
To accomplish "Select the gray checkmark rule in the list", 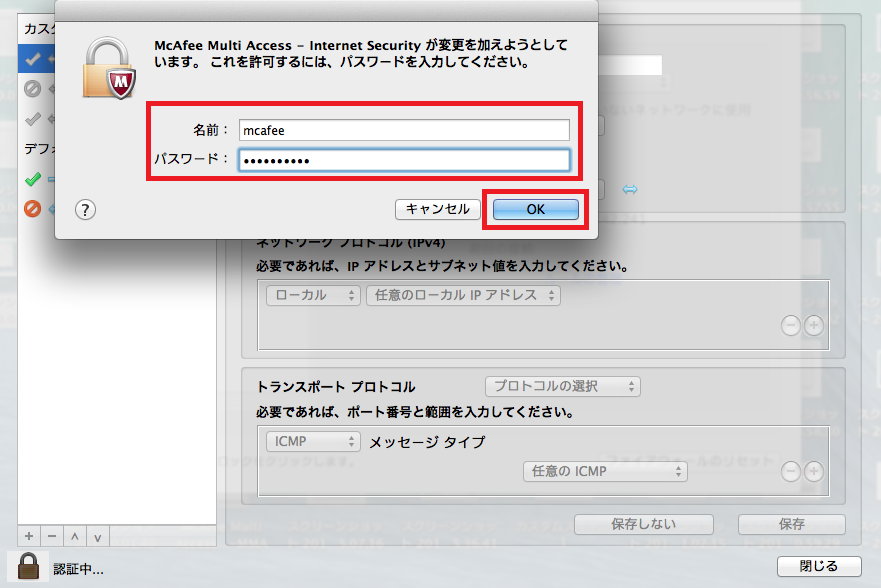I will pyautogui.click(x=33, y=119).
